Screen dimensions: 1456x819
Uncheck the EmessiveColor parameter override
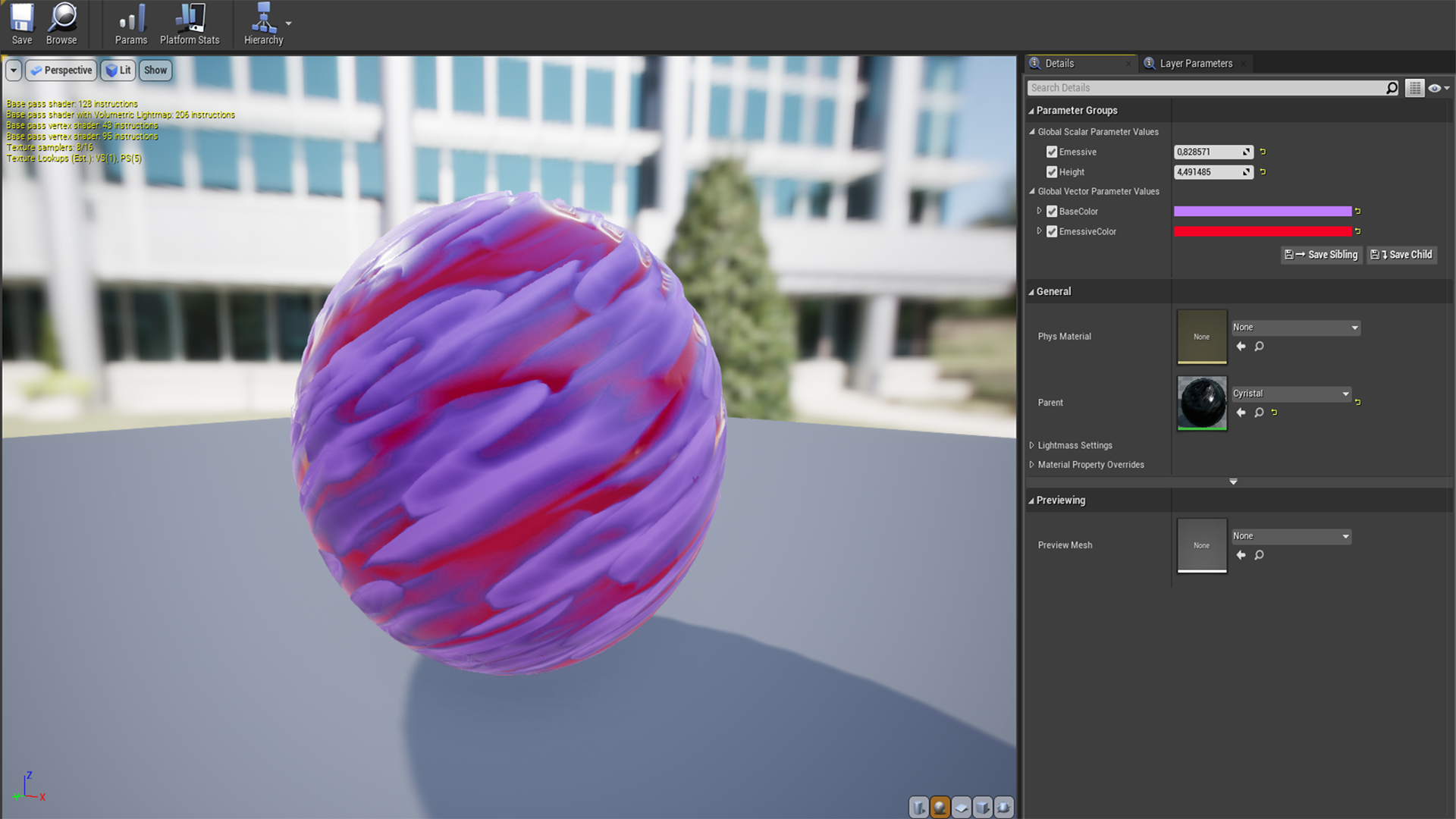pos(1052,231)
